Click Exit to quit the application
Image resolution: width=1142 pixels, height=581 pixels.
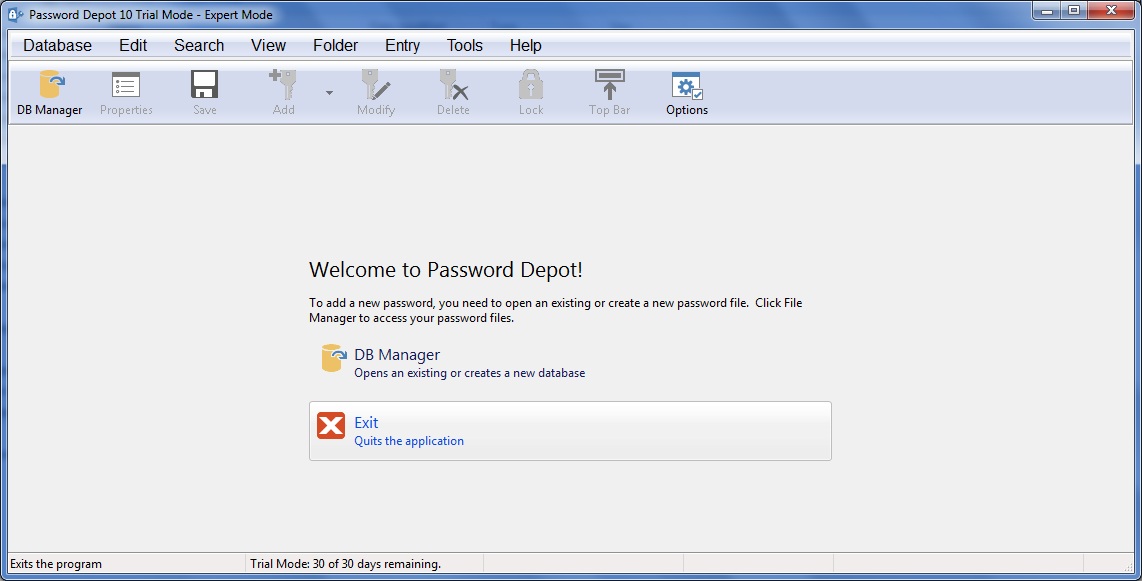366,422
